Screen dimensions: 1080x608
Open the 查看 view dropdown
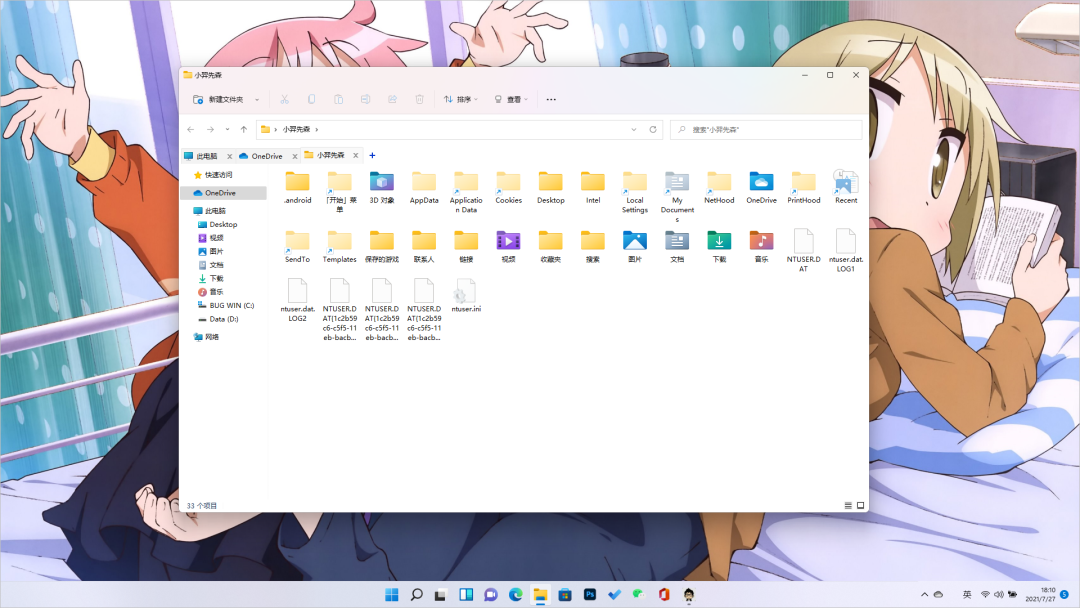pyautogui.click(x=512, y=100)
